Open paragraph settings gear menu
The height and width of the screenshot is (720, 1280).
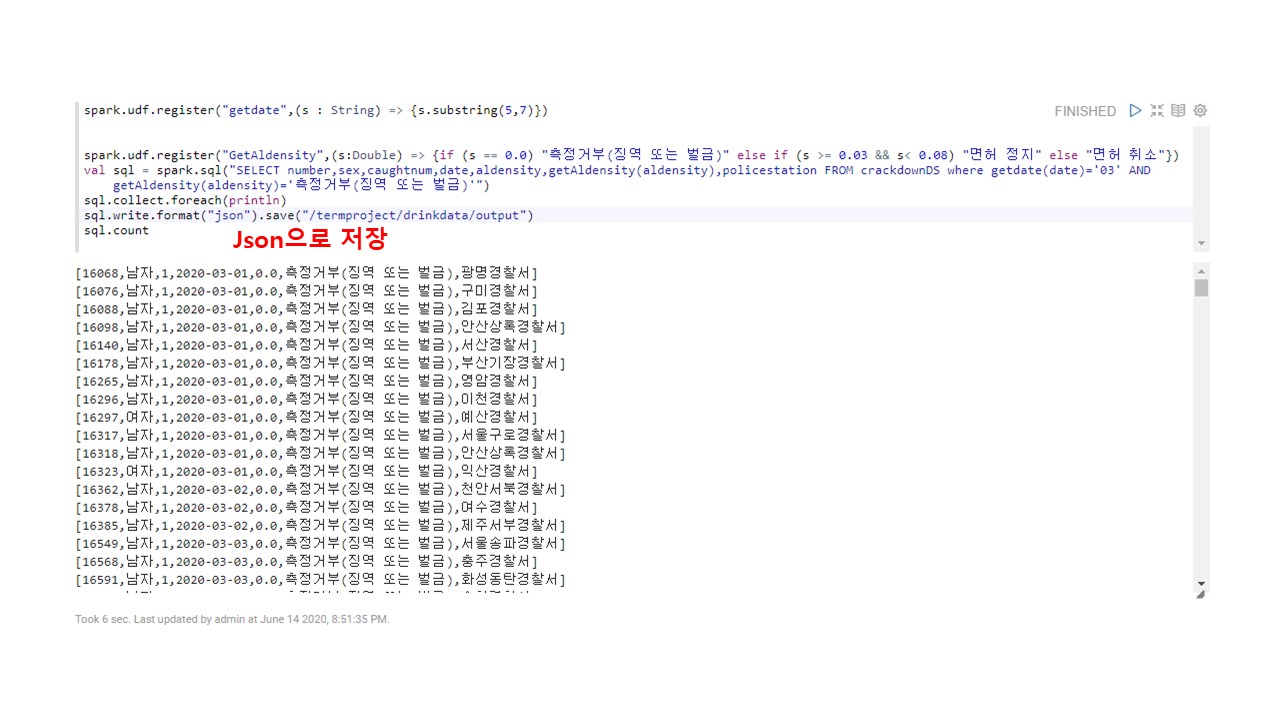click(x=1200, y=111)
